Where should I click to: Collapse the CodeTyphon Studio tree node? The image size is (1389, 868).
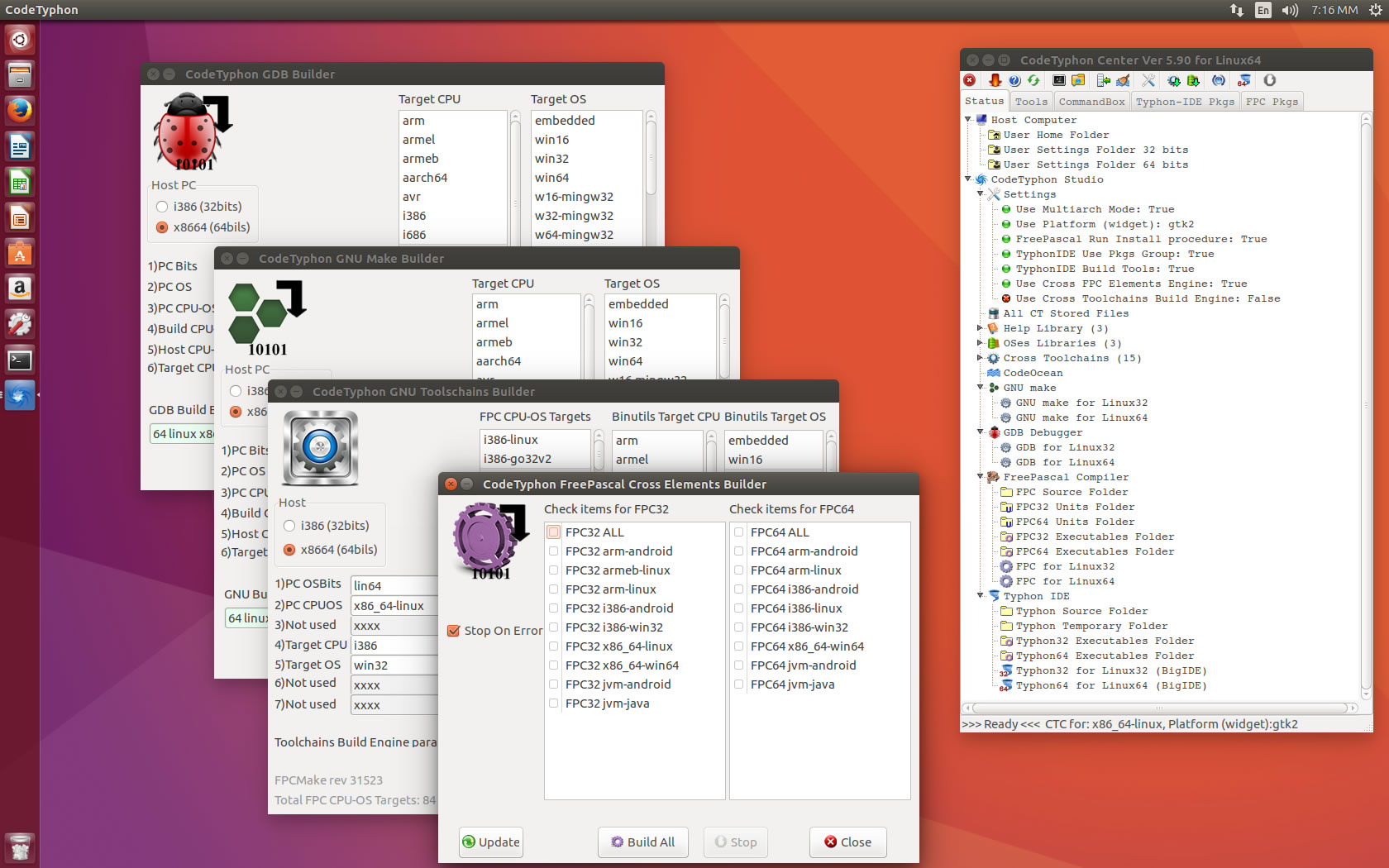[968, 179]
